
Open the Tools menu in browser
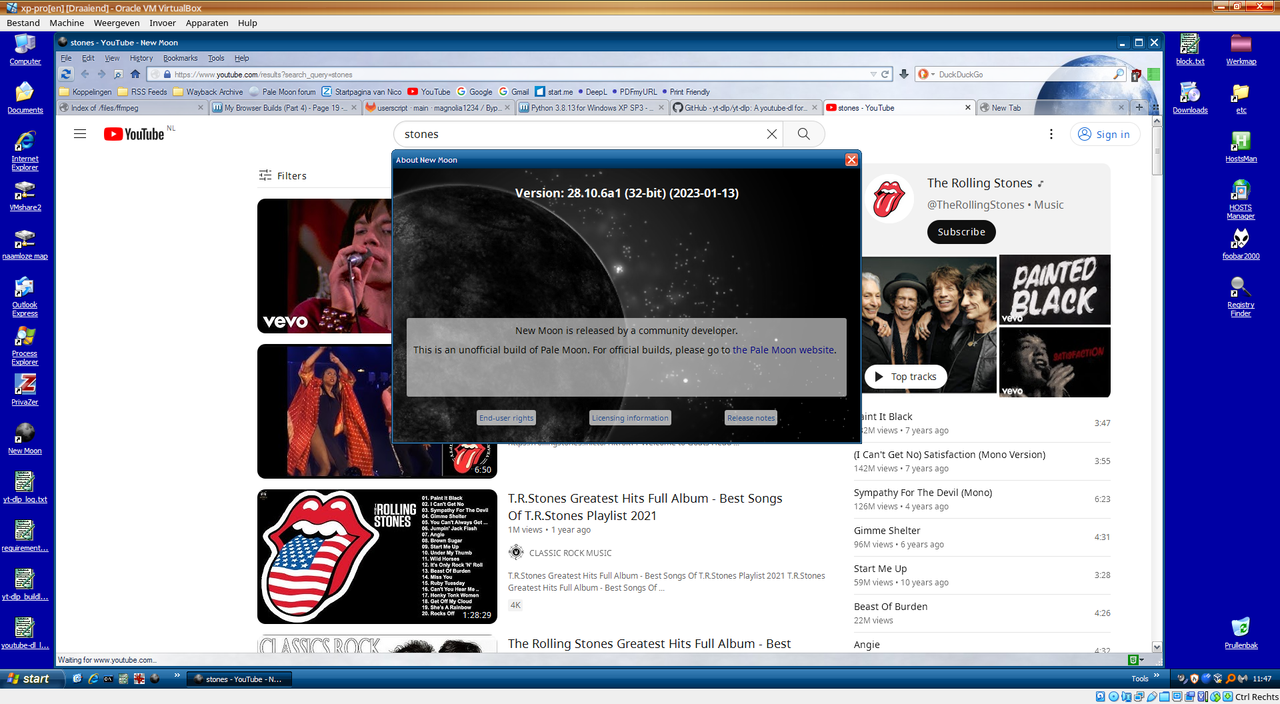coord(216,58)
